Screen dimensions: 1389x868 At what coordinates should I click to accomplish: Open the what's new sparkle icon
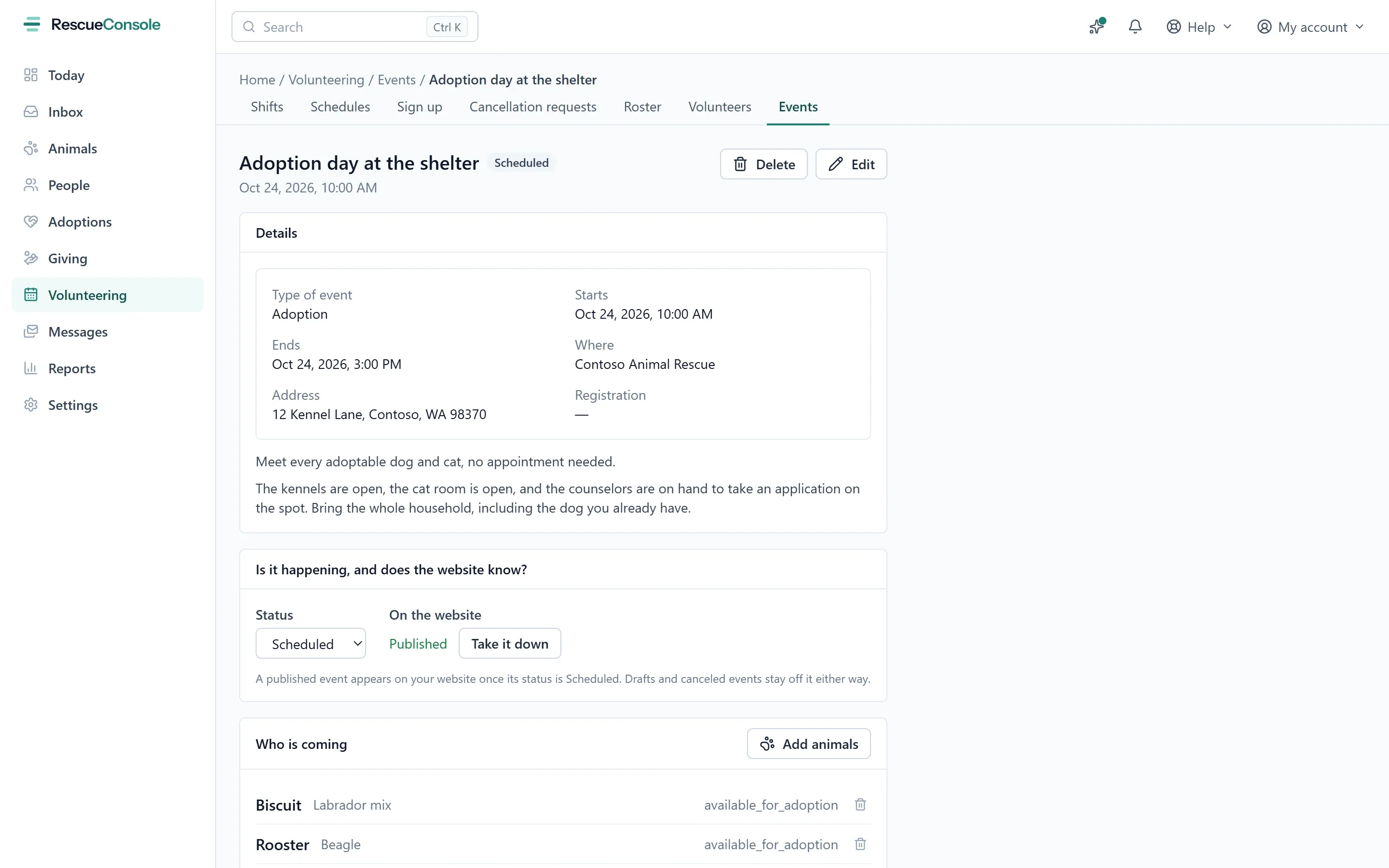tap(1097, 27)
